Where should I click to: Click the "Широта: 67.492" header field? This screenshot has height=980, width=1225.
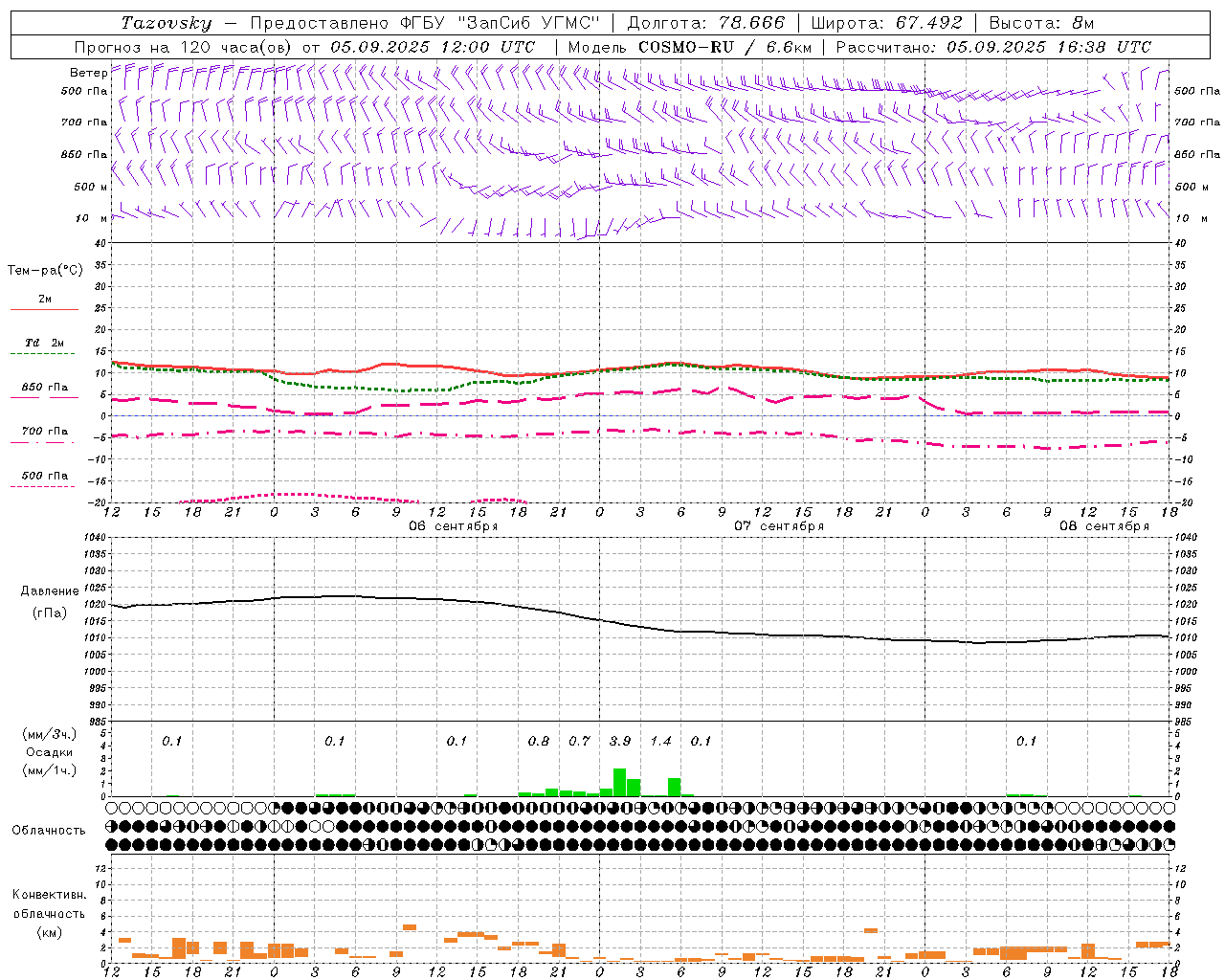pyautogui.click(x=886, y=23)
